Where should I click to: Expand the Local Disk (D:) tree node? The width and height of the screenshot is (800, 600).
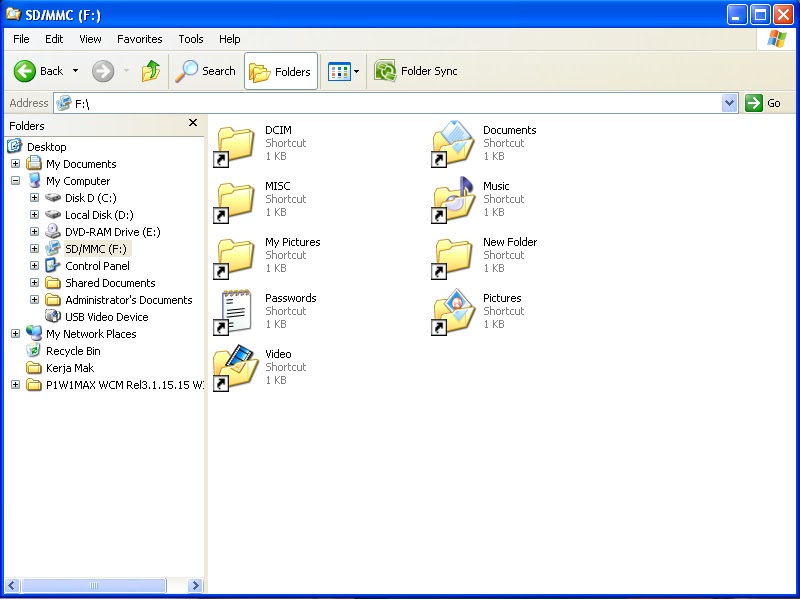(34, 214)
